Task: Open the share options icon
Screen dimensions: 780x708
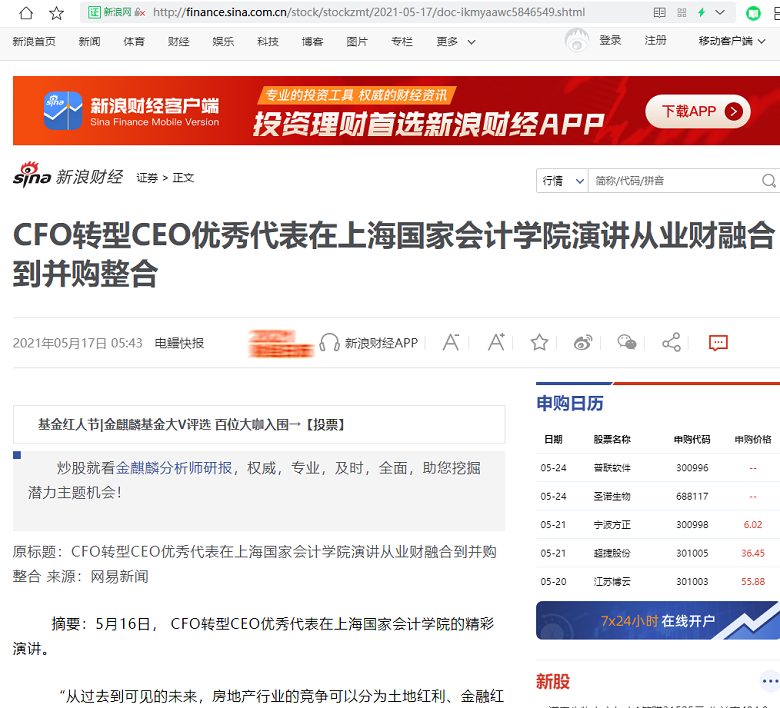Action: click(x=671, y=343)
